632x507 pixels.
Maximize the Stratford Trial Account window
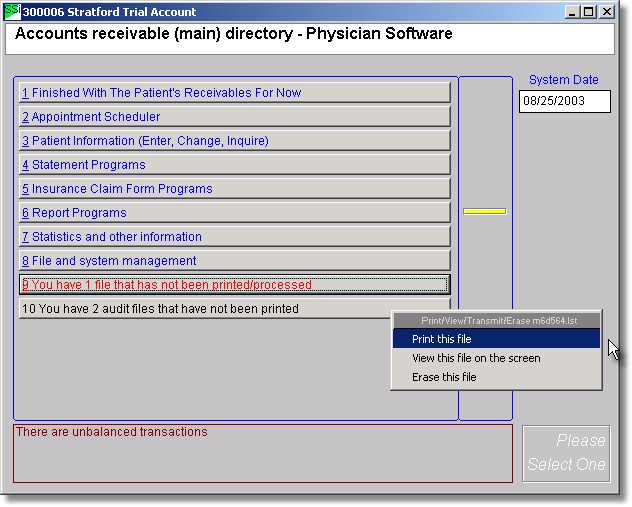(589, 12)
